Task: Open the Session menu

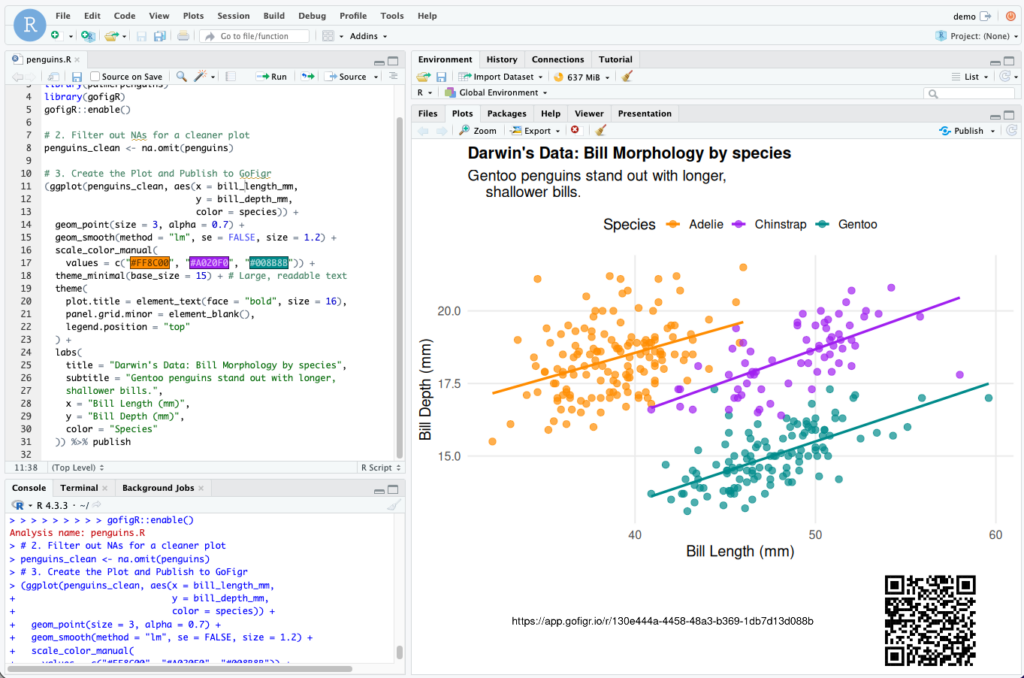Action: click(233, 16)
